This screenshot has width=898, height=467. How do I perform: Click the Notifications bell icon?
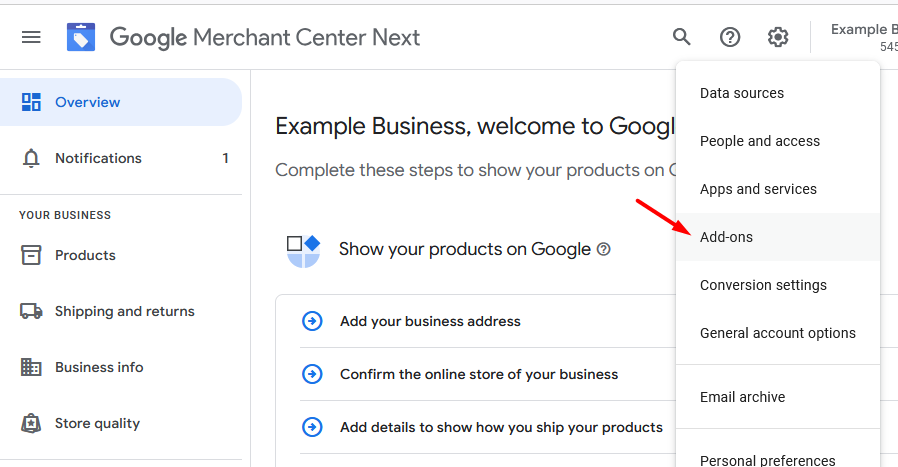(31, 158)
